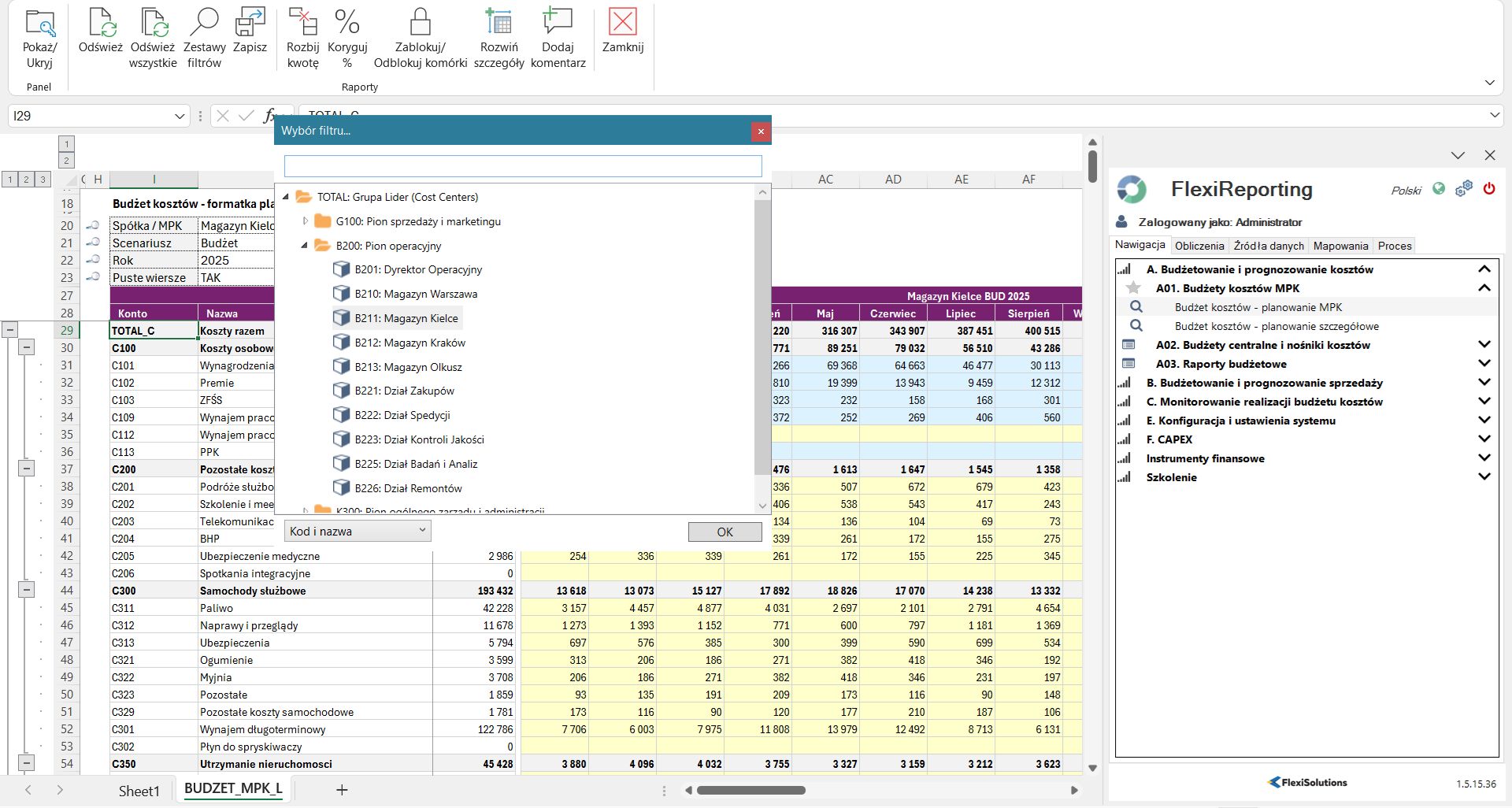Click Dodaj komentarz in the ribbon

[558, 24]
